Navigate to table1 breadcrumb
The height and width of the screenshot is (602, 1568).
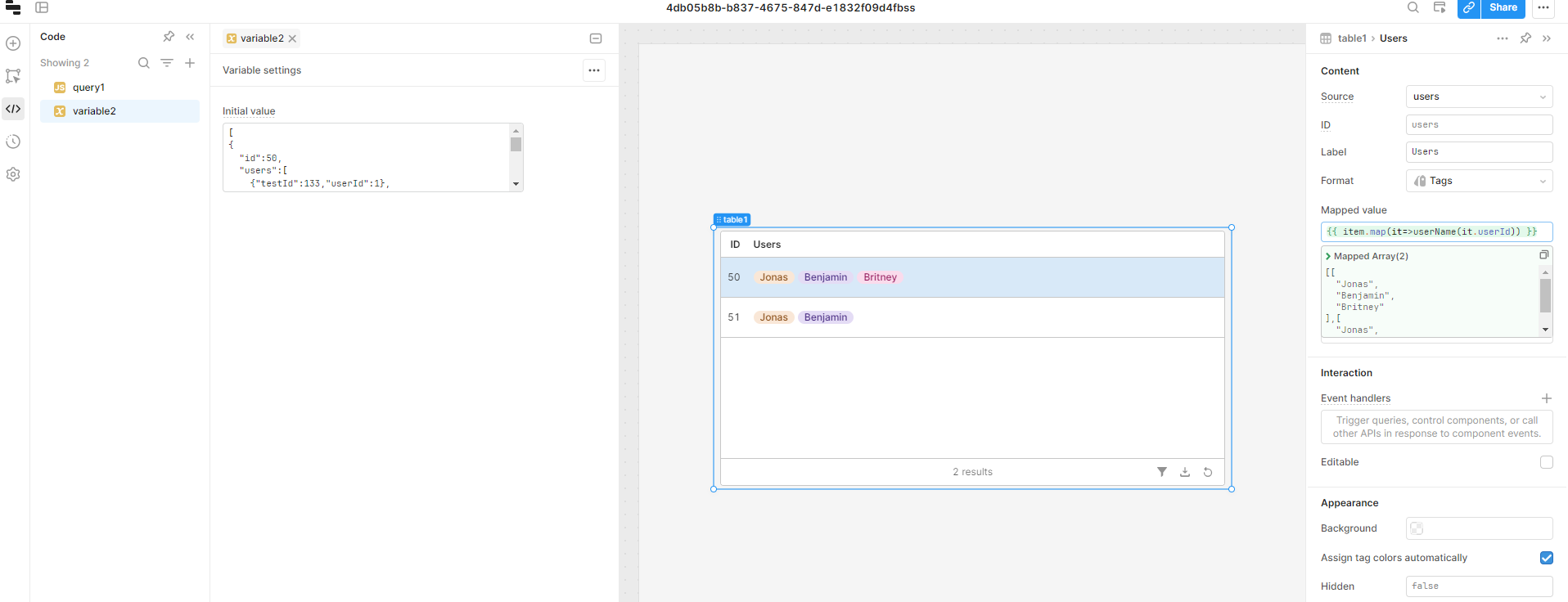coord(1351,38)
